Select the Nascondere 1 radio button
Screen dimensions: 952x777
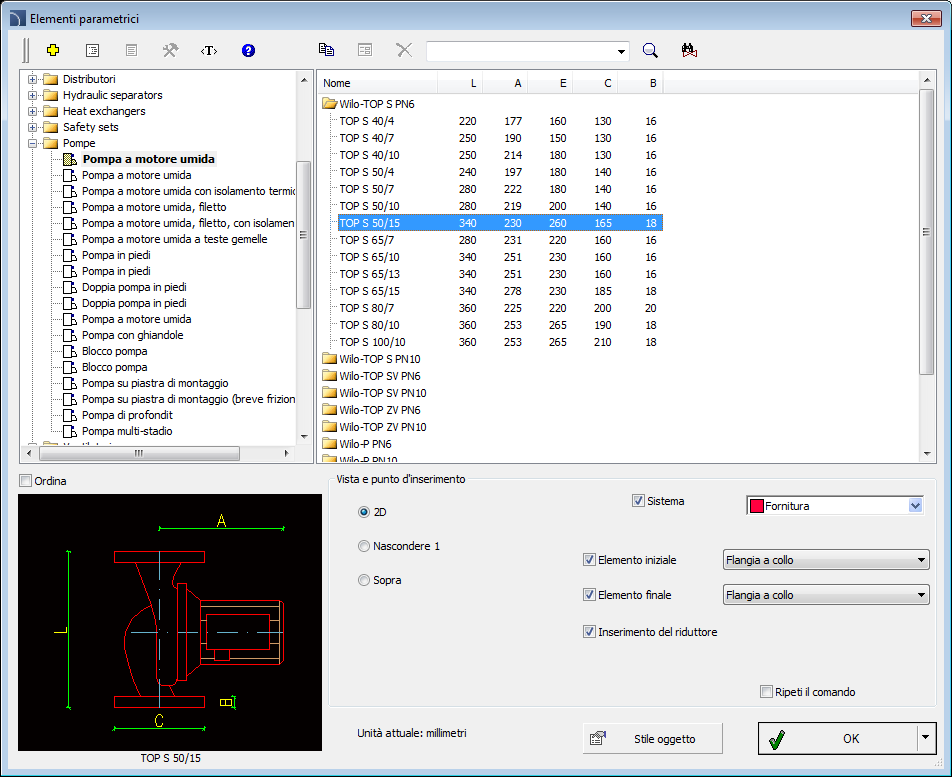click(x=364, y=546)
